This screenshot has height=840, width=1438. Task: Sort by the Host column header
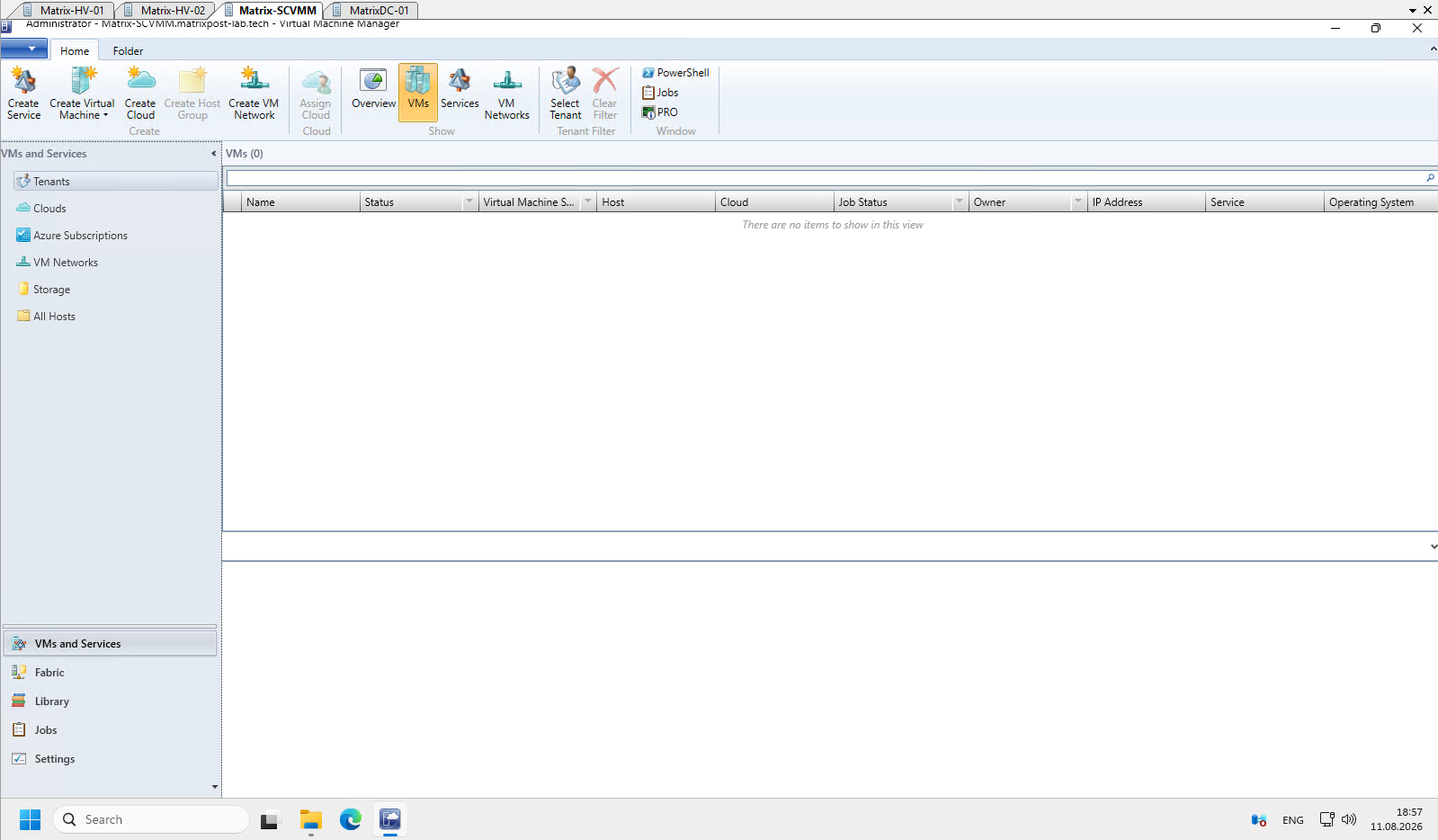[x=656, y=202]
